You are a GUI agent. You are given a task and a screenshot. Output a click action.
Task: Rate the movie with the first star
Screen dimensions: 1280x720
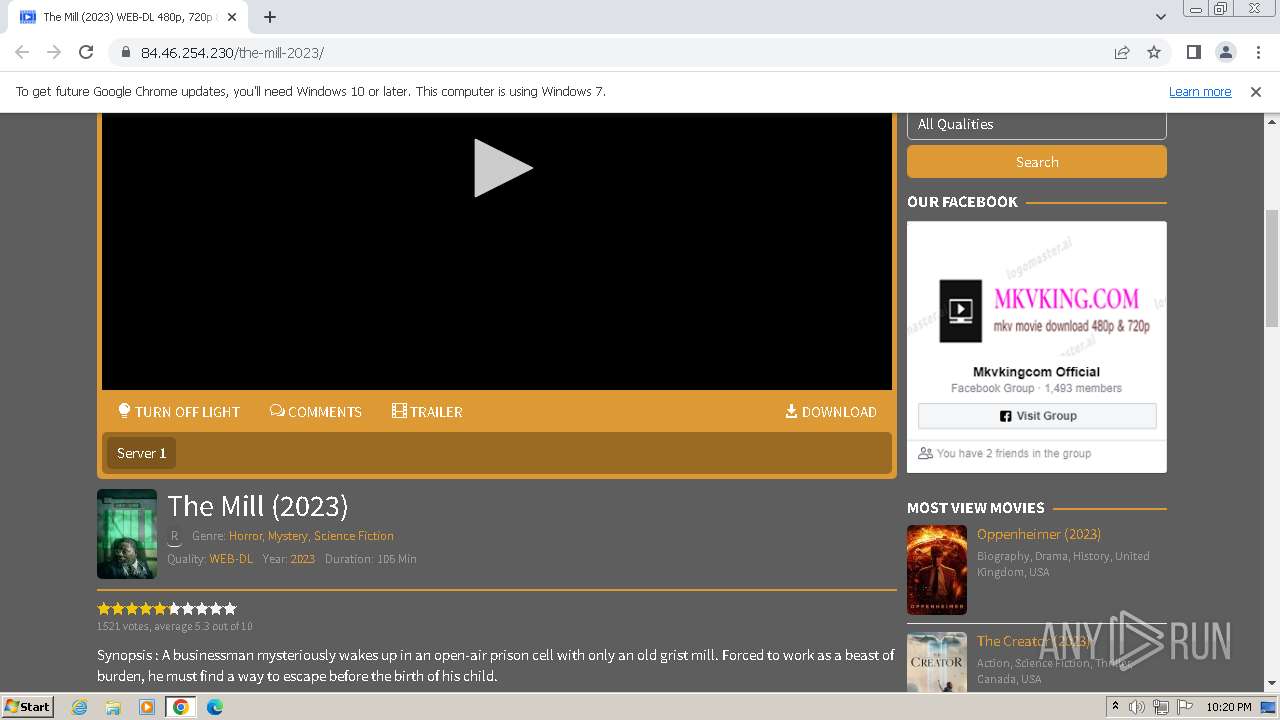coord(104,608)
